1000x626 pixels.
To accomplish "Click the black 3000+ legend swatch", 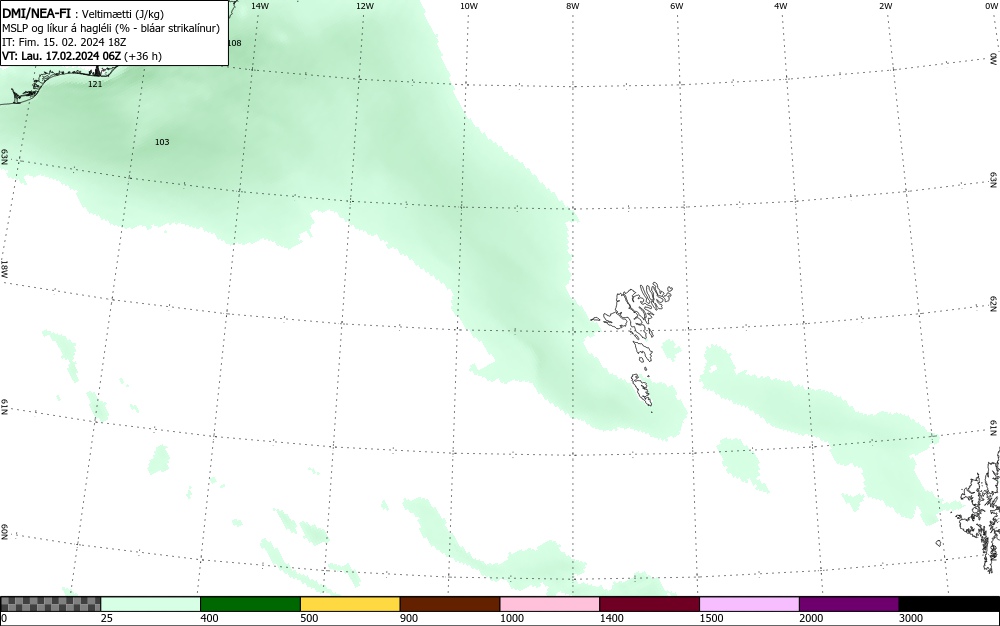I will coord(949,604).
